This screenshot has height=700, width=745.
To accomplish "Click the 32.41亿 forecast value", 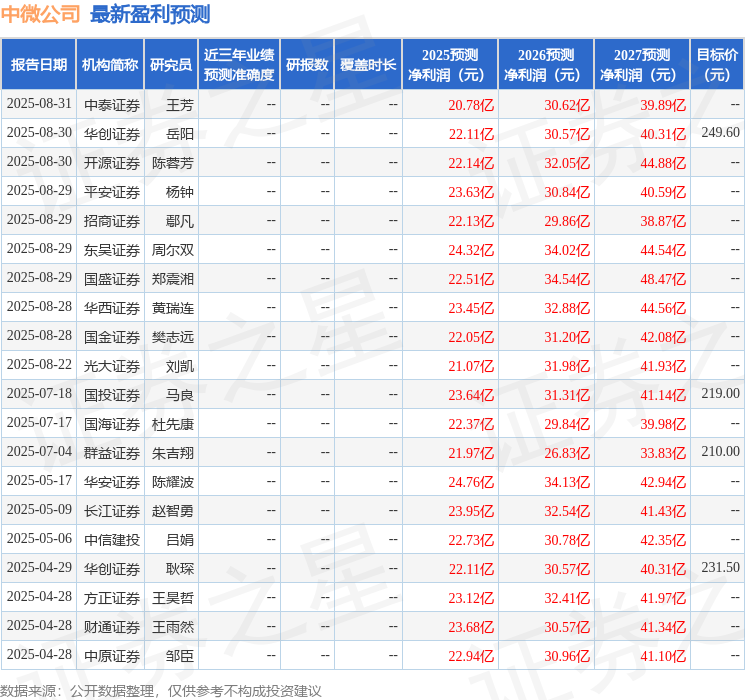I will (567, 598).
